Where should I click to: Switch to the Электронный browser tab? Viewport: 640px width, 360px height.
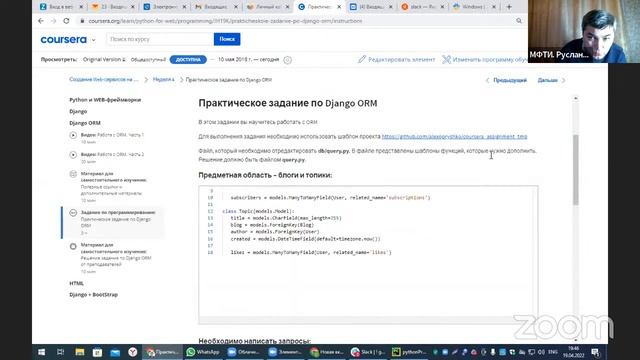coord(164,7)
